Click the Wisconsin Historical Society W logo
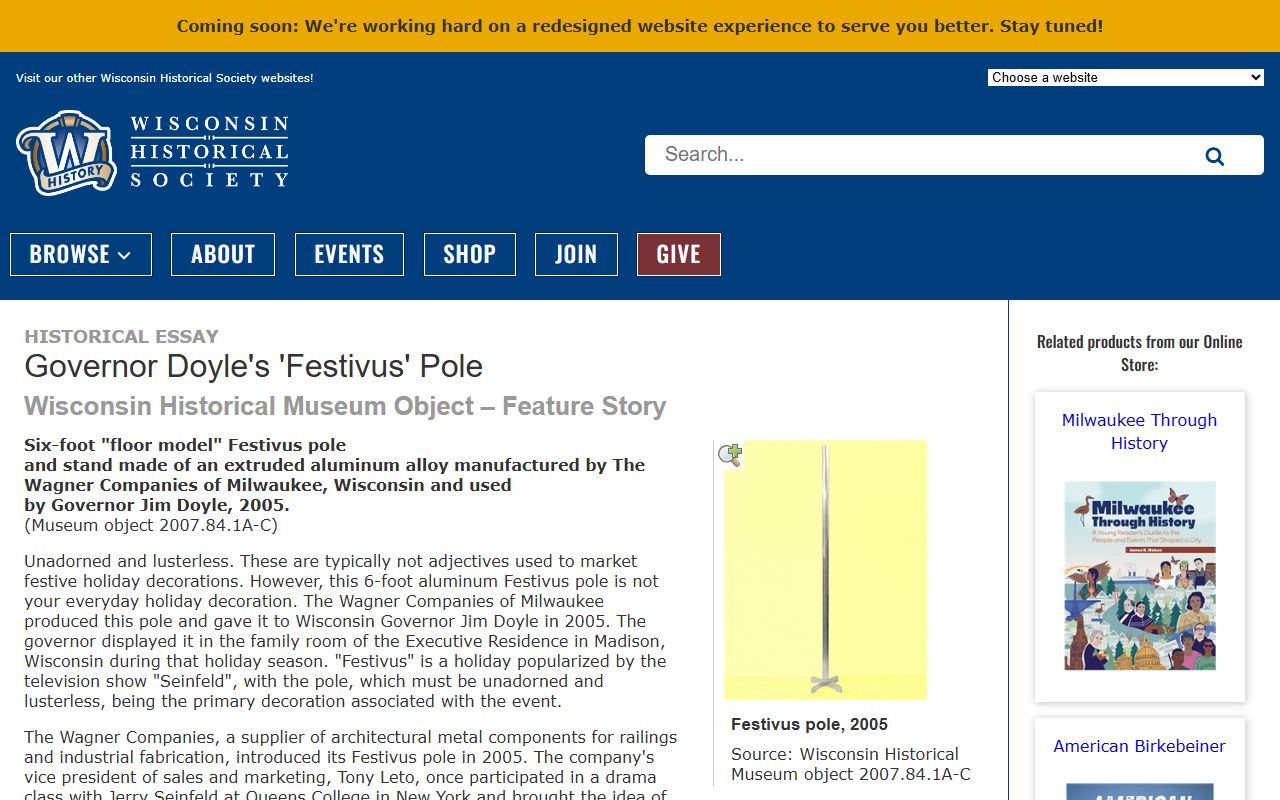Screen dimensions: 1280x800 (66, 152)
